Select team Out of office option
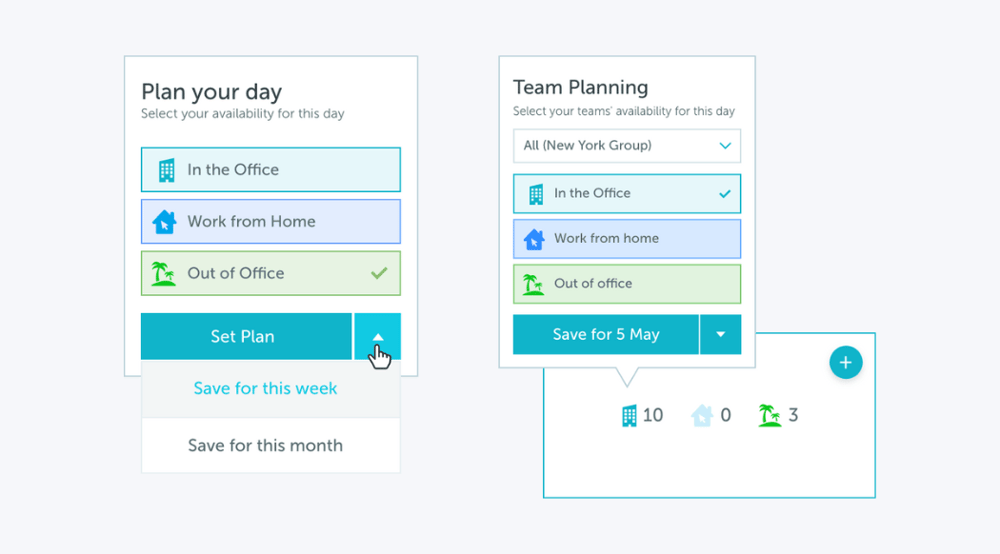The image size is (1000, 554). point(627,284)
